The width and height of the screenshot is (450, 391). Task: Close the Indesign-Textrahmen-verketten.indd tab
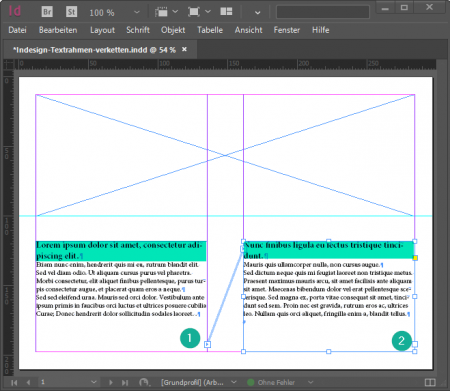coord(184,49)
